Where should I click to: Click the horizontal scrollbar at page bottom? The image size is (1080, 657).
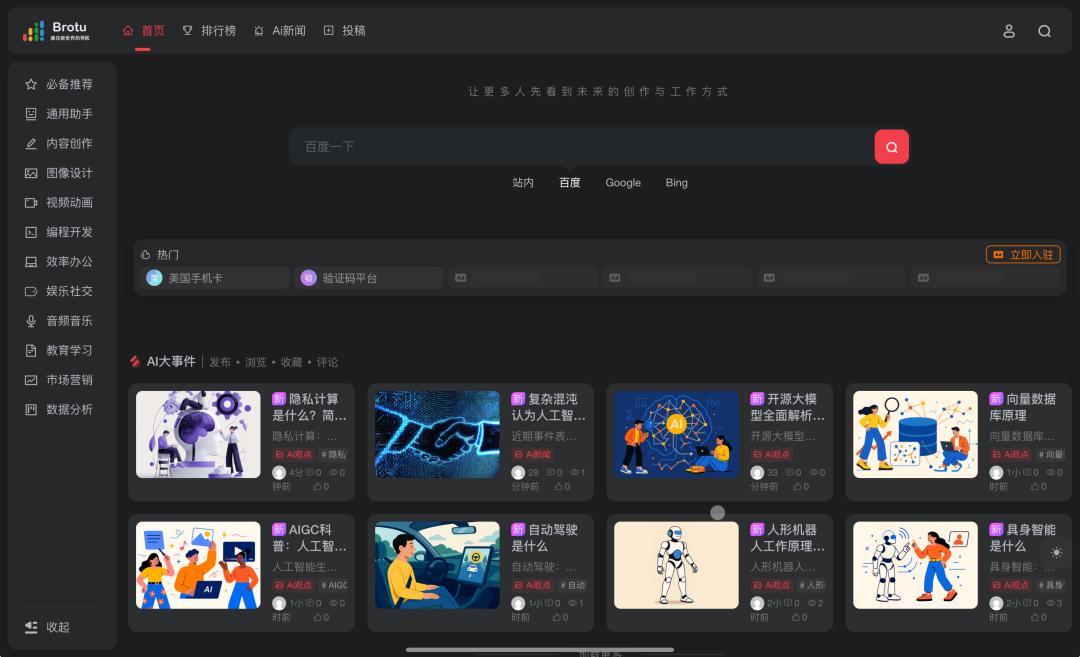pyautogui.click(x=539, y=649)
